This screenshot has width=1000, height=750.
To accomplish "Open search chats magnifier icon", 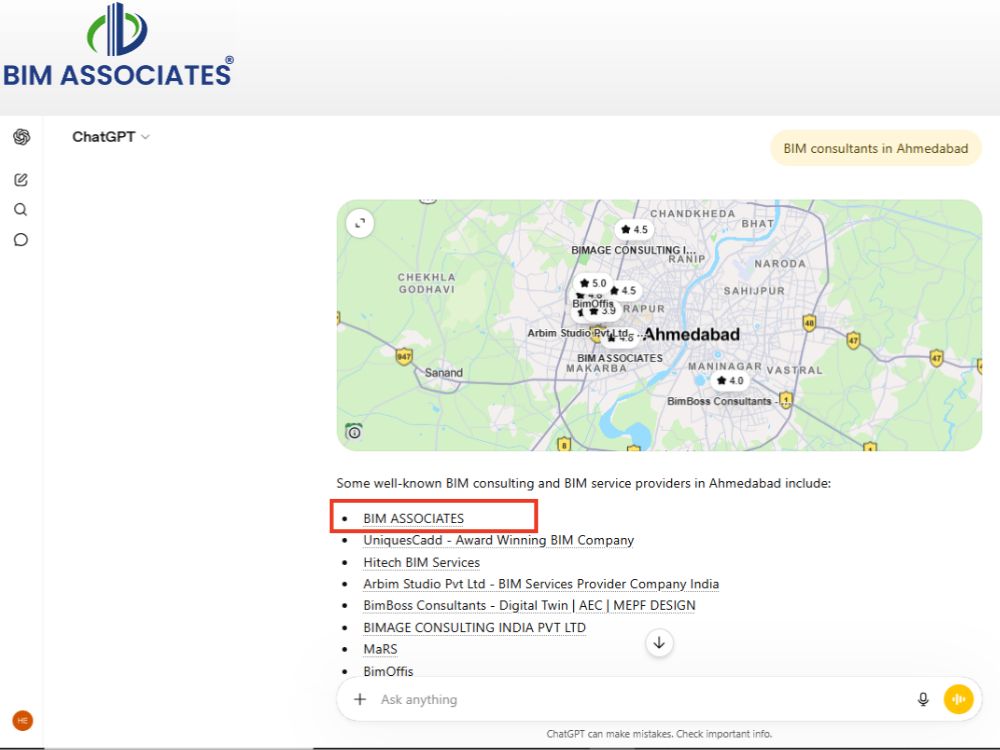I will tap(20, 209).
